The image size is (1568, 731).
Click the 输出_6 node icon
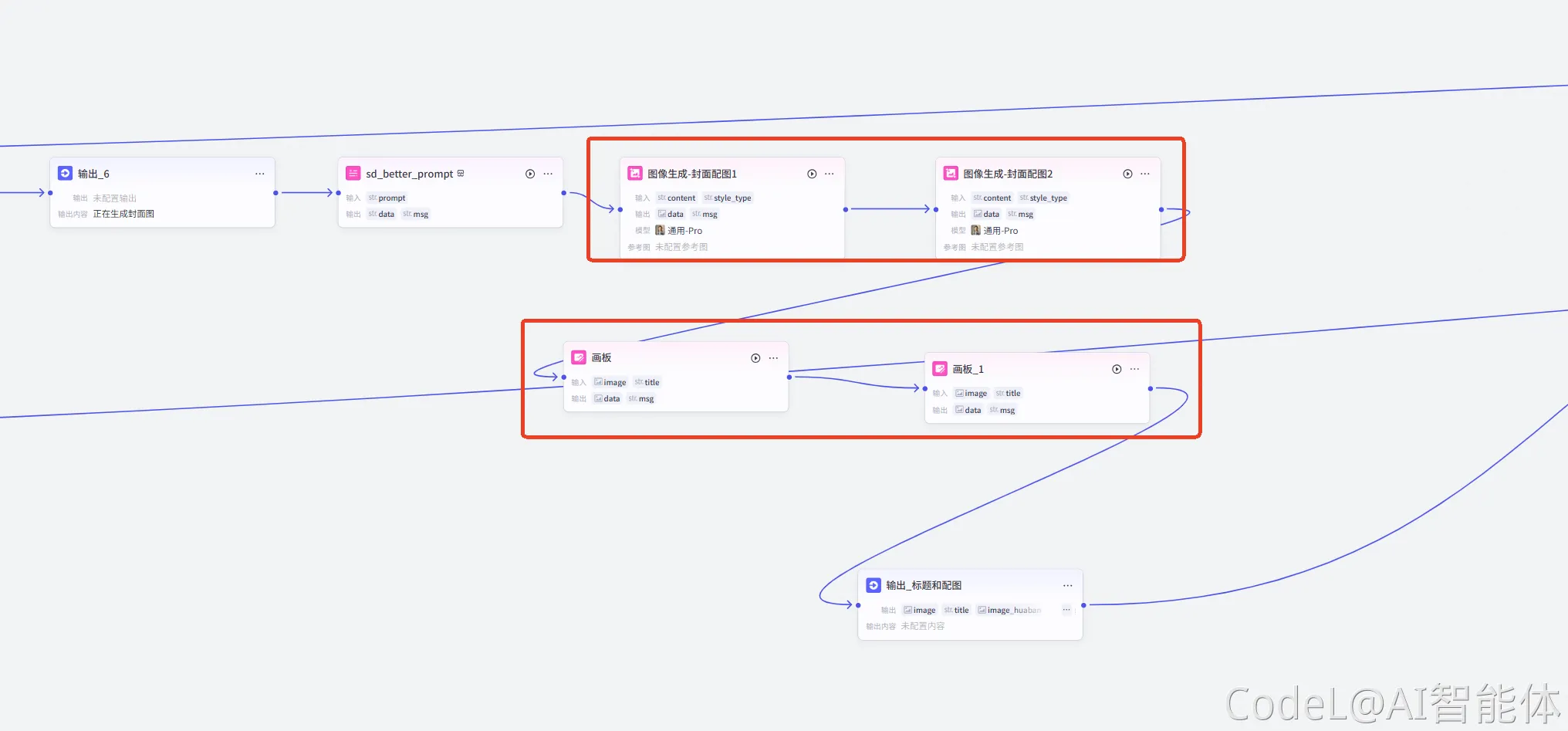(x=65, y=174)
